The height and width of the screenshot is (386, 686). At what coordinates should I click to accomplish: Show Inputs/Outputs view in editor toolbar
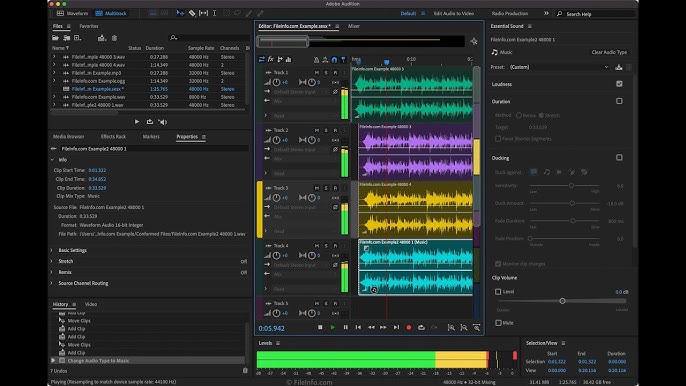[262, 60]
